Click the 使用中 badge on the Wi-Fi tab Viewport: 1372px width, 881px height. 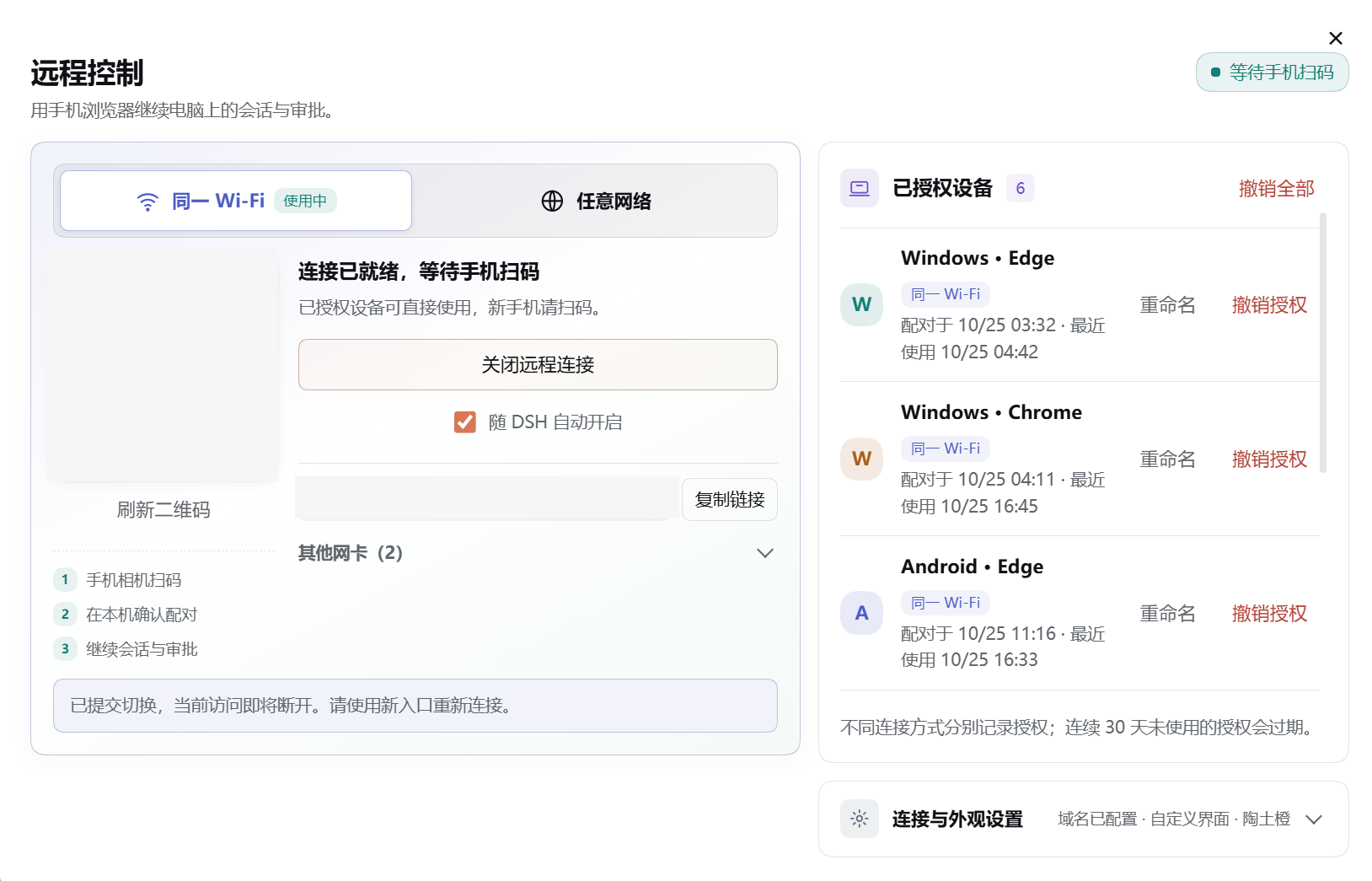coord(305,201)
